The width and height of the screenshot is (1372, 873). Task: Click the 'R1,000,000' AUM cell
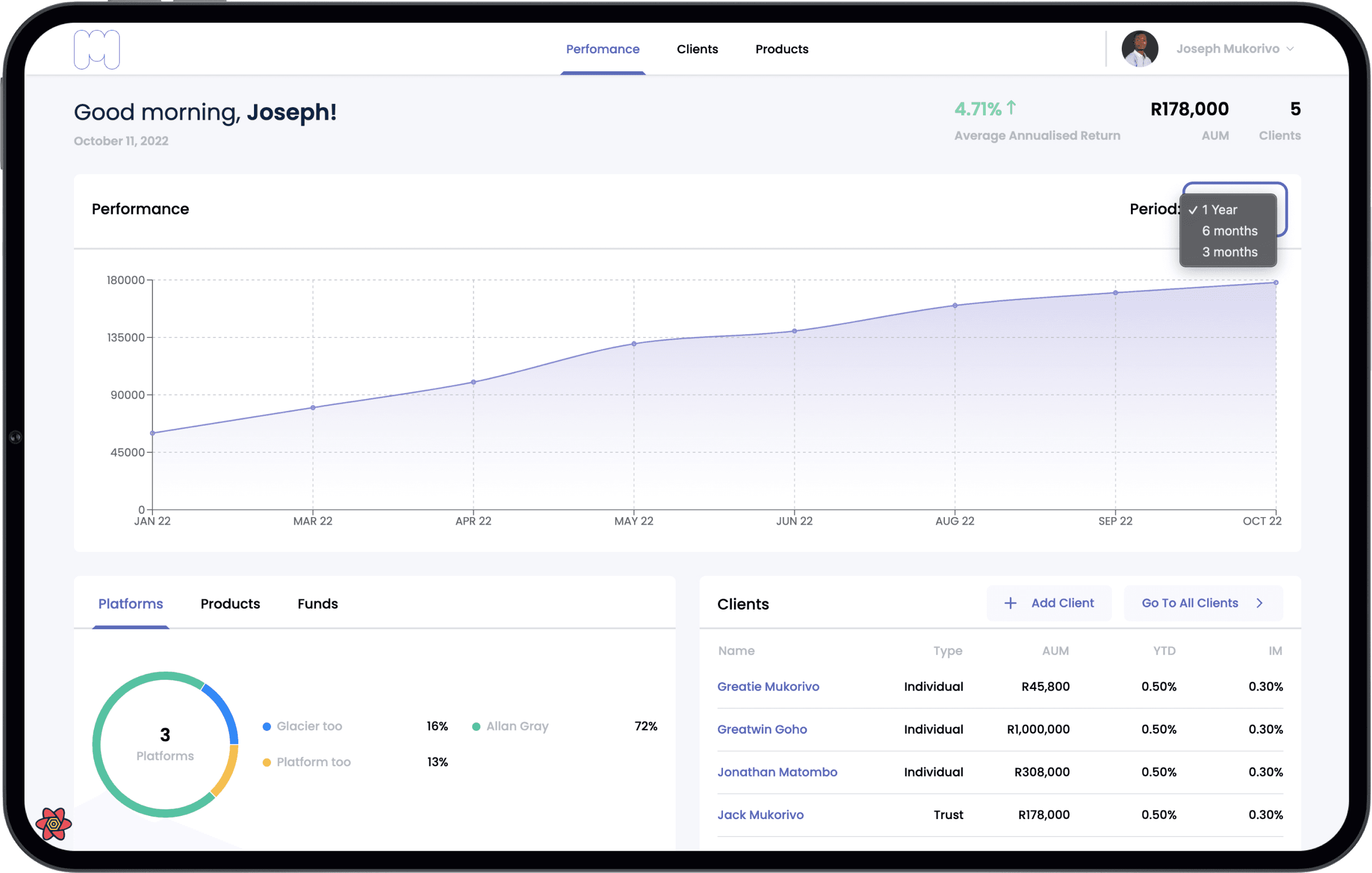1038,729
